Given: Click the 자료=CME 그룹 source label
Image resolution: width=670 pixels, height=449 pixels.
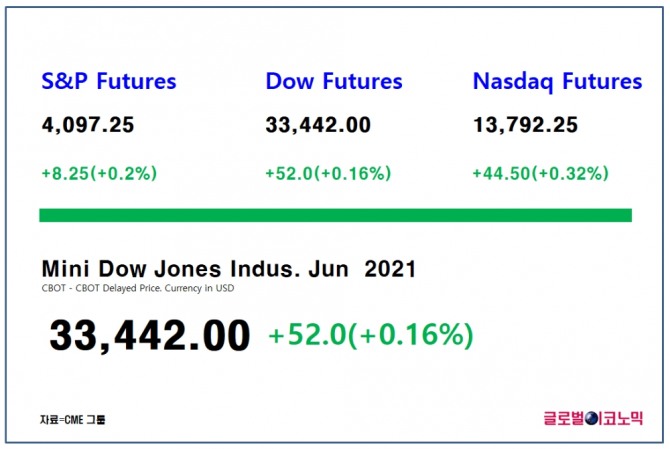Looking at the screenshot, I should point(73,418).
